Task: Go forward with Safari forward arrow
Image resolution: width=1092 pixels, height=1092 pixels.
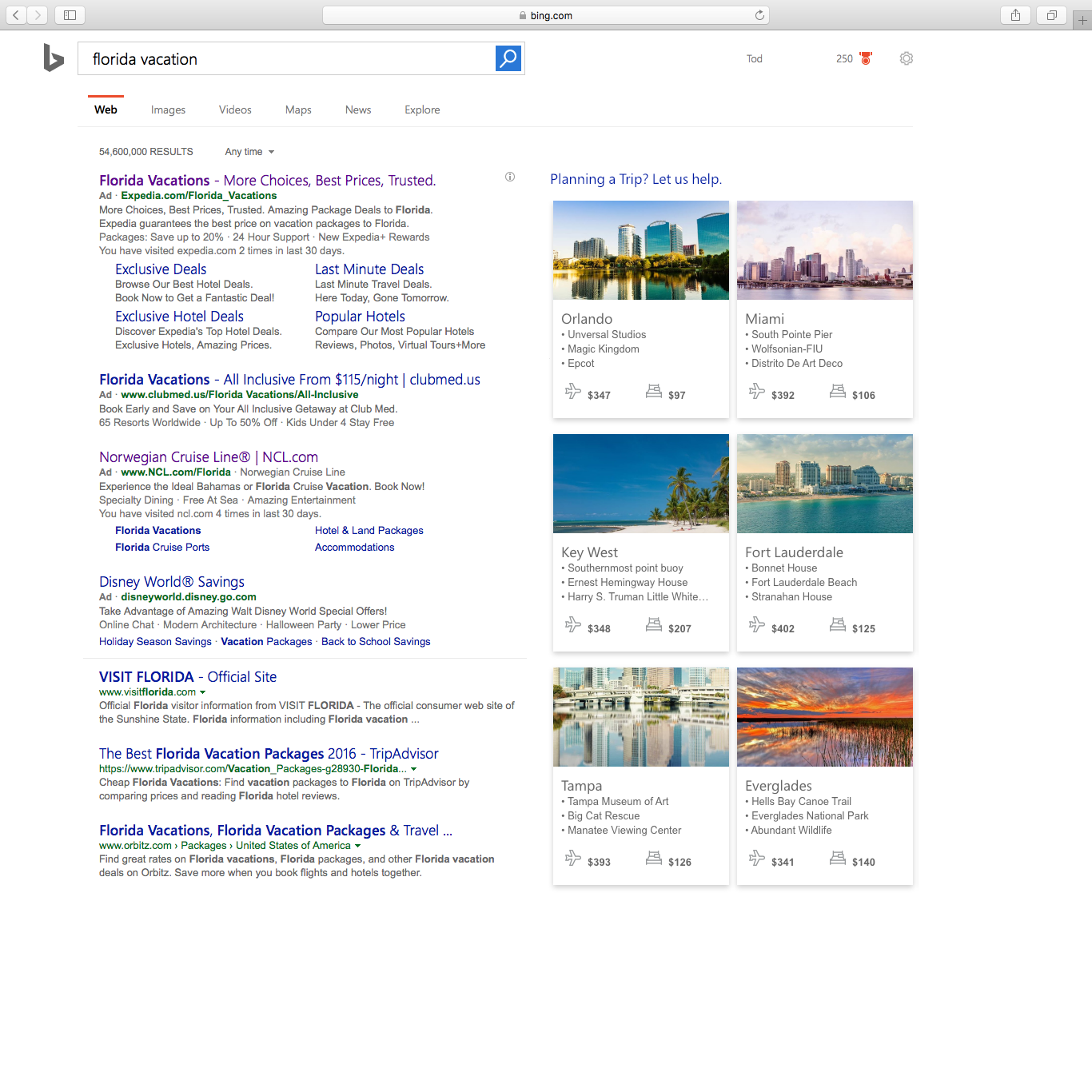Action: [x=38, y=14]
